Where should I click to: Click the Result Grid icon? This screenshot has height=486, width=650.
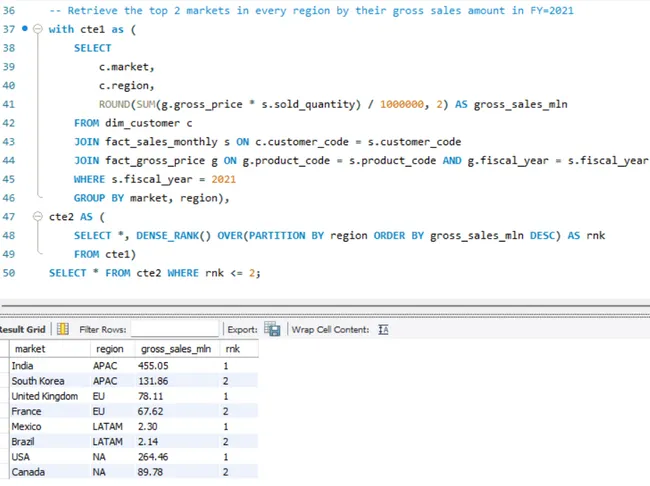point(63,329)
